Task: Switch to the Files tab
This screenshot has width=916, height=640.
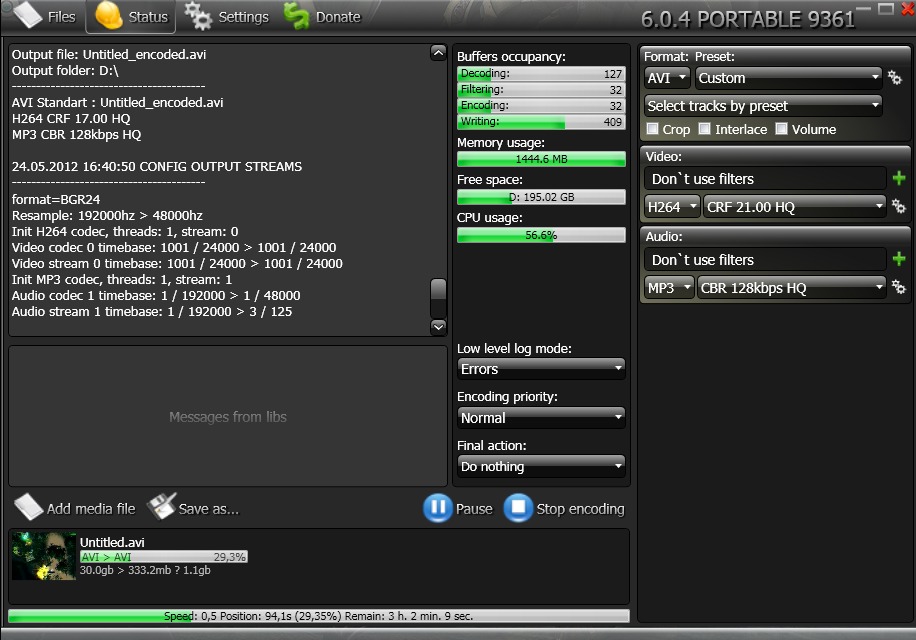Action: click(45, 17)
